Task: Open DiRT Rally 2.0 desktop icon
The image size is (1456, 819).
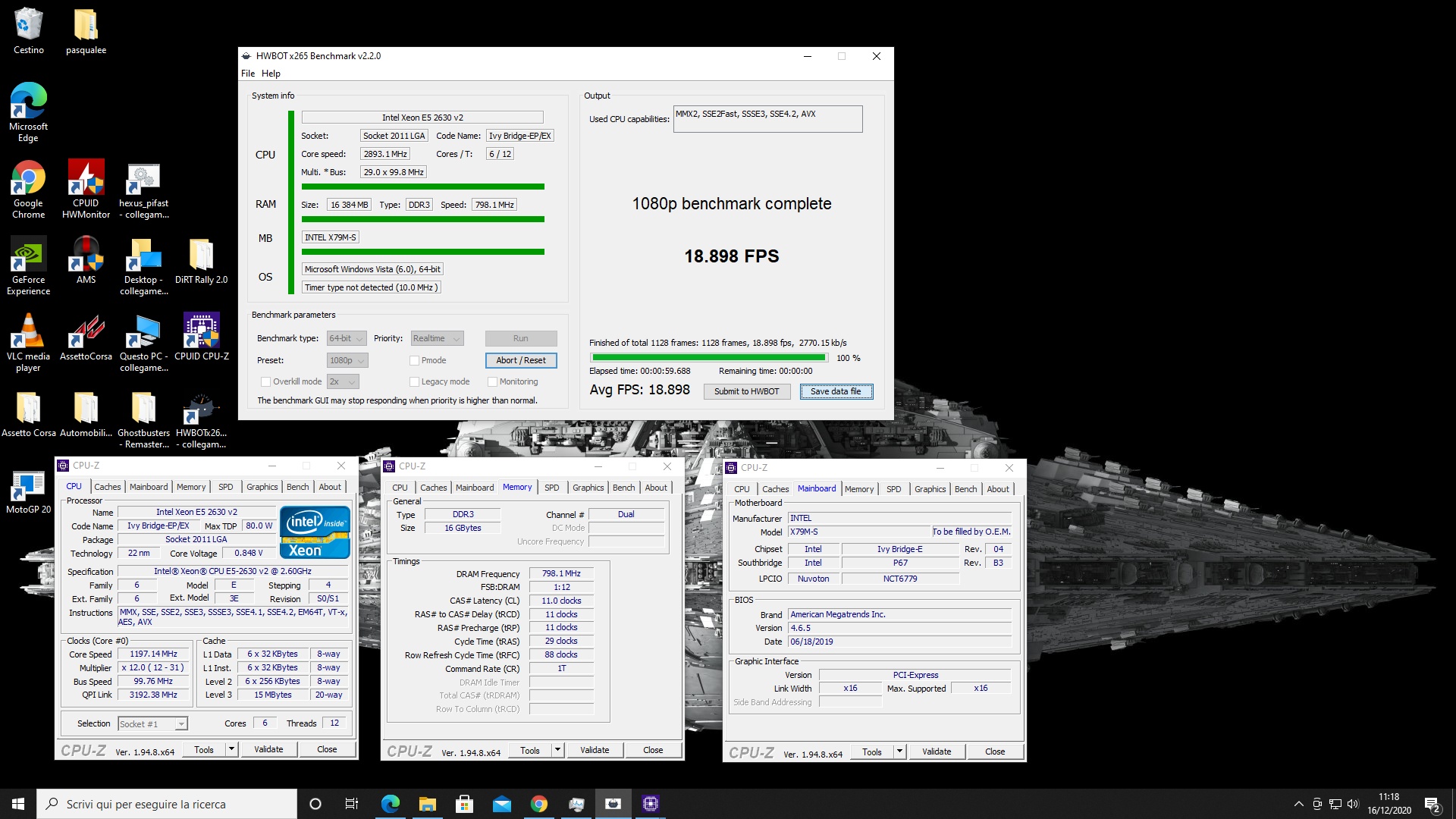Action: click(201, 260)
